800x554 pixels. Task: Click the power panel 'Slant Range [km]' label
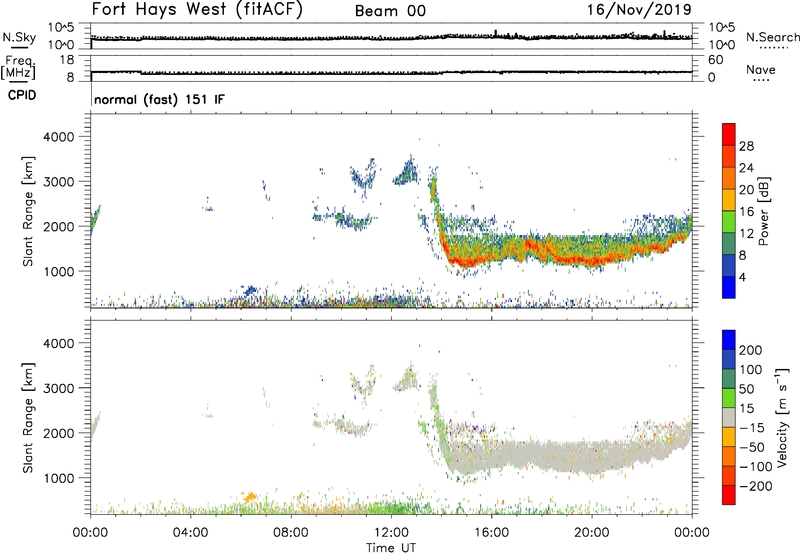[x=28, y=211]
